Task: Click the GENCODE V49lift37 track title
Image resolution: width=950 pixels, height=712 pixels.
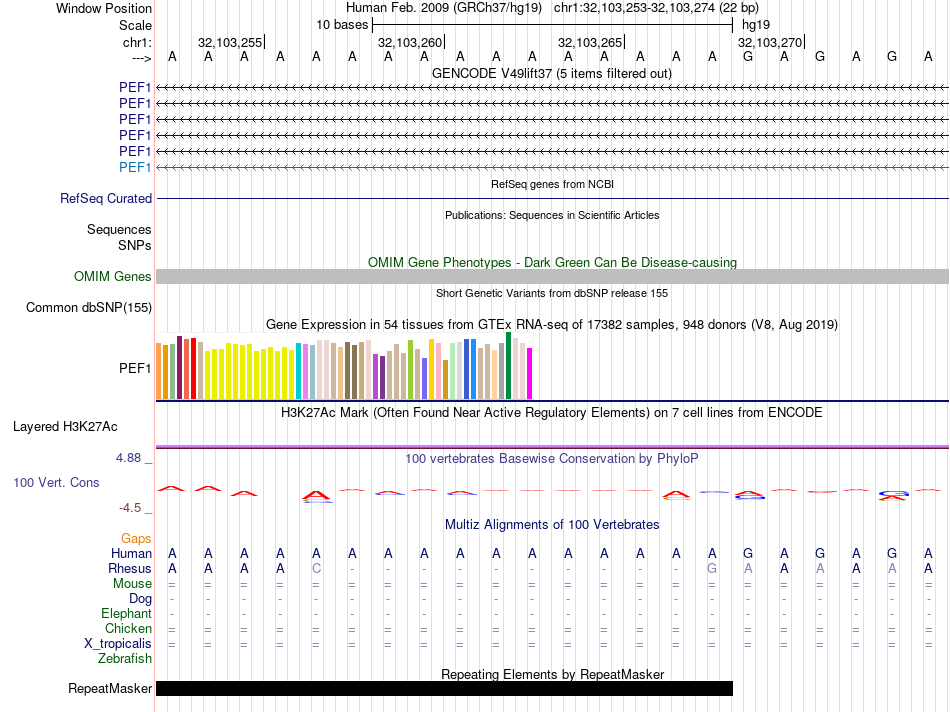Action: pyautogui.click(x=551, y=74)
